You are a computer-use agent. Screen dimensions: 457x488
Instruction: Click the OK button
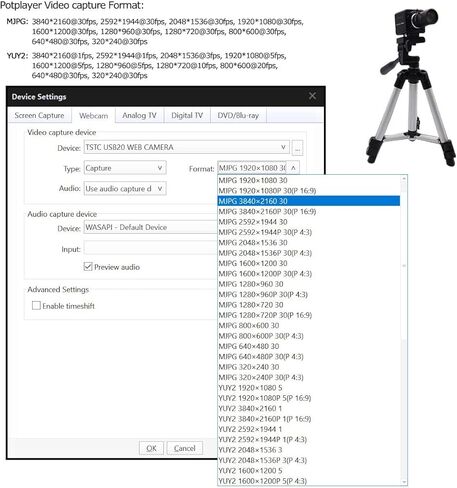tap(151, 448)
